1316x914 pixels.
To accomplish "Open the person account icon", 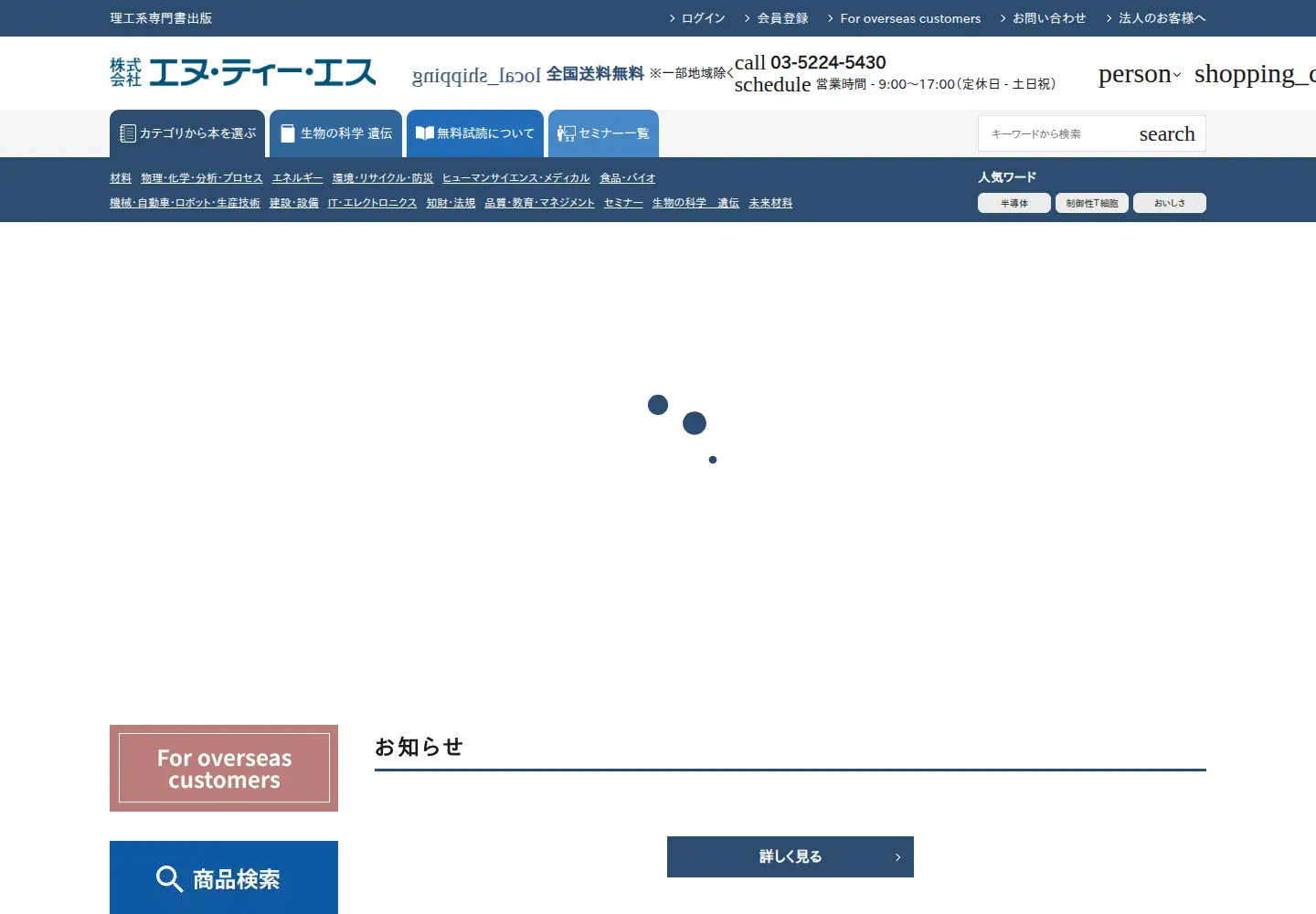I will click(1134, 73).
